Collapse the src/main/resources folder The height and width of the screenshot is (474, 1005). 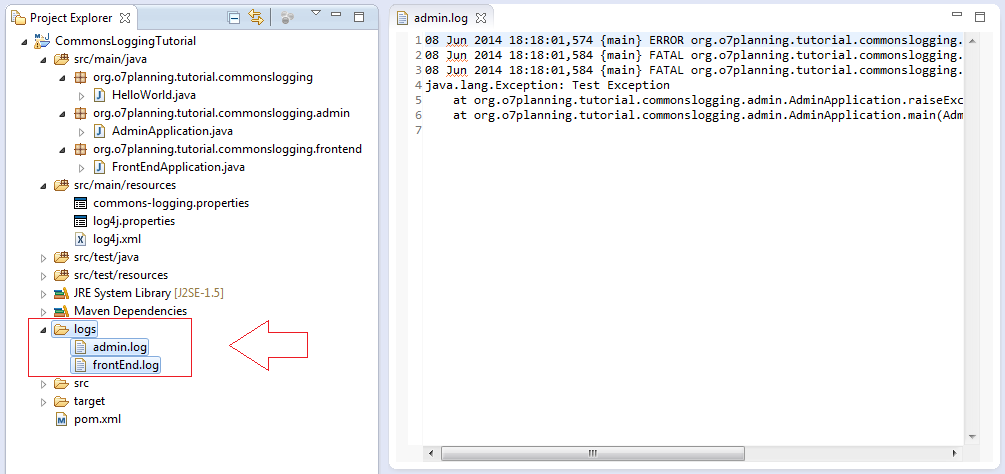[43, 186]
